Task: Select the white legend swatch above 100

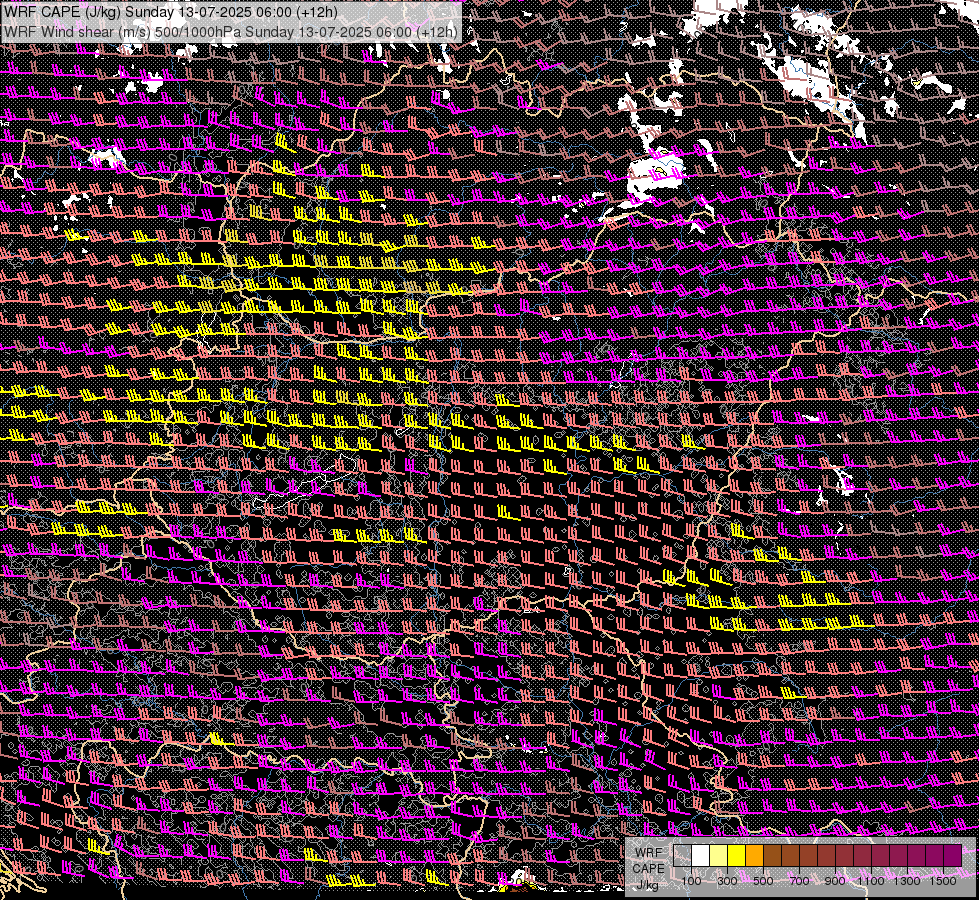Action: 701,856
